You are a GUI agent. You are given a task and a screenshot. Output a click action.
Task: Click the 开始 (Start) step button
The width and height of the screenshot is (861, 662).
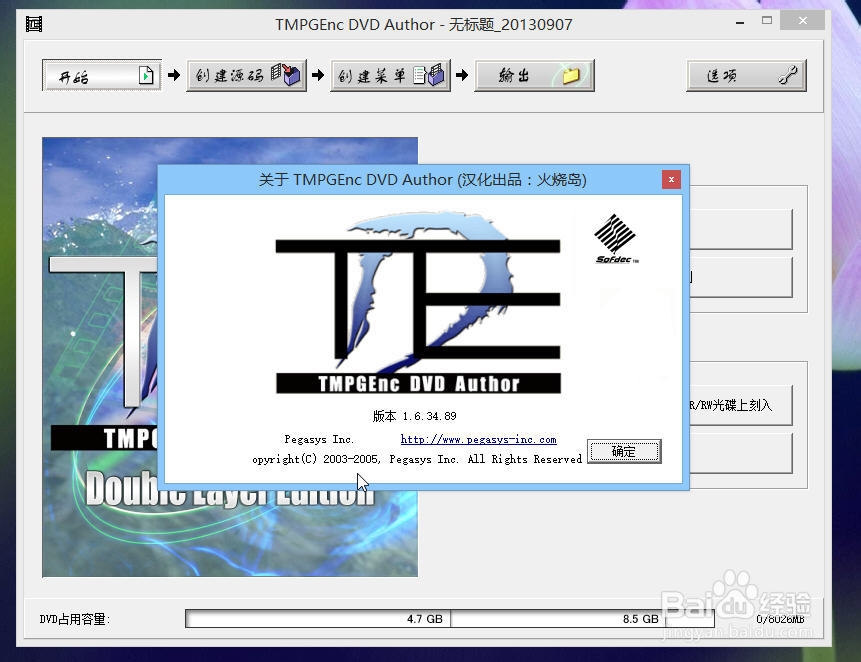click(102, 75)
